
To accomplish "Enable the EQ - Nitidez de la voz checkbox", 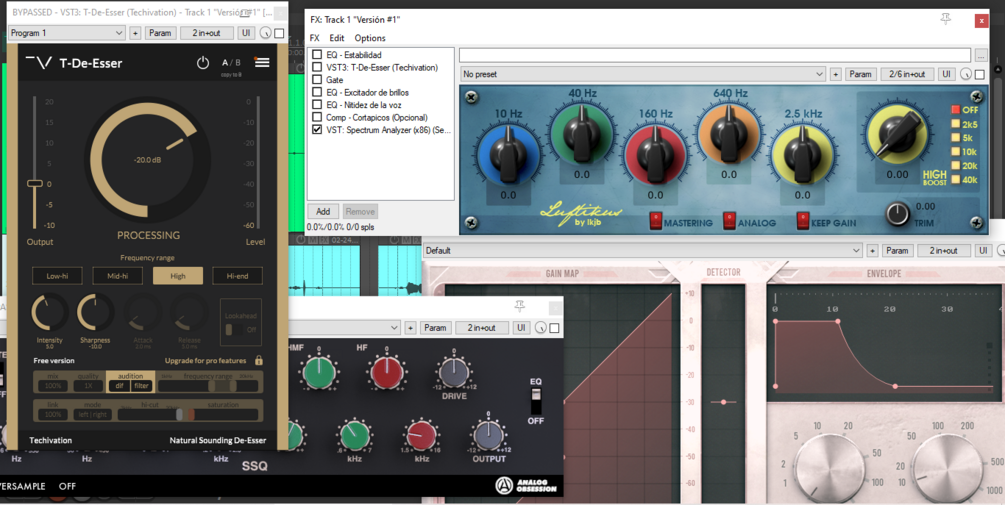I will [317, 104].
